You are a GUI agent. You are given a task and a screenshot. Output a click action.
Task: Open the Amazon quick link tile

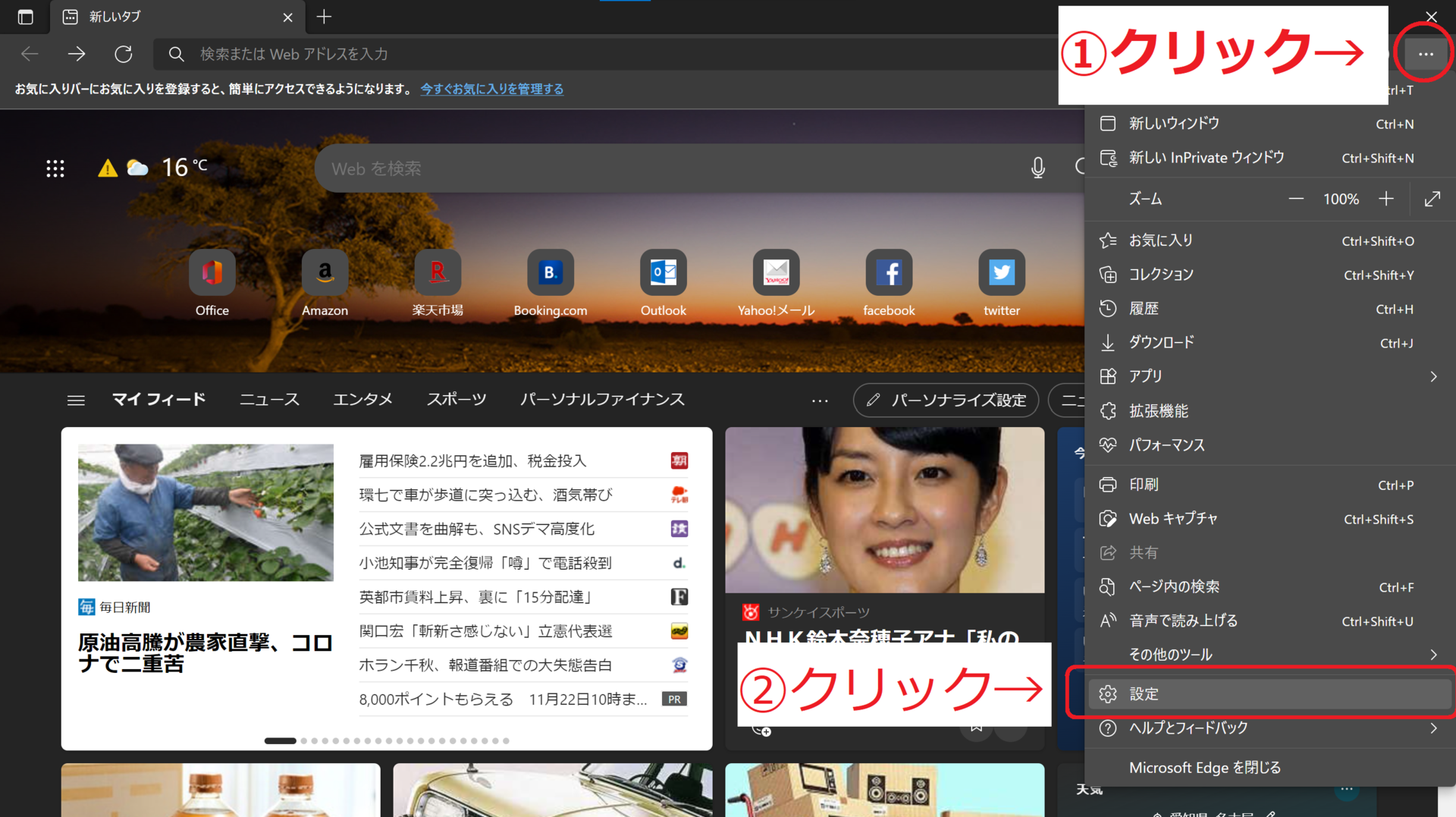[x=325, y=273]
